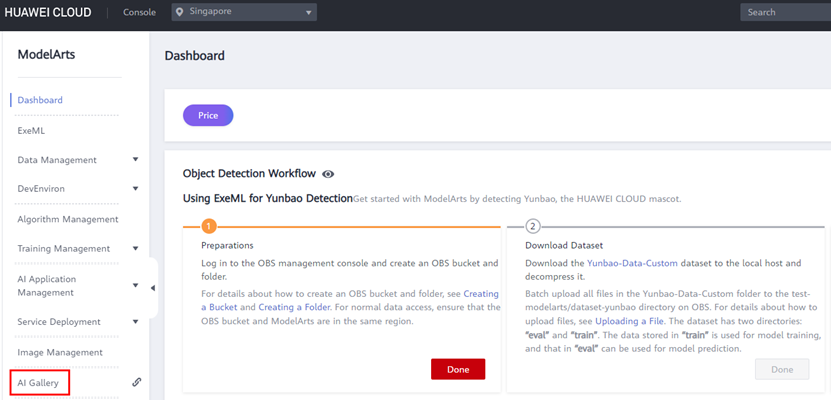Expand the DevEnviron submenu arrow
The width and height of the screenshot is (831, 400).
(135, 189)
